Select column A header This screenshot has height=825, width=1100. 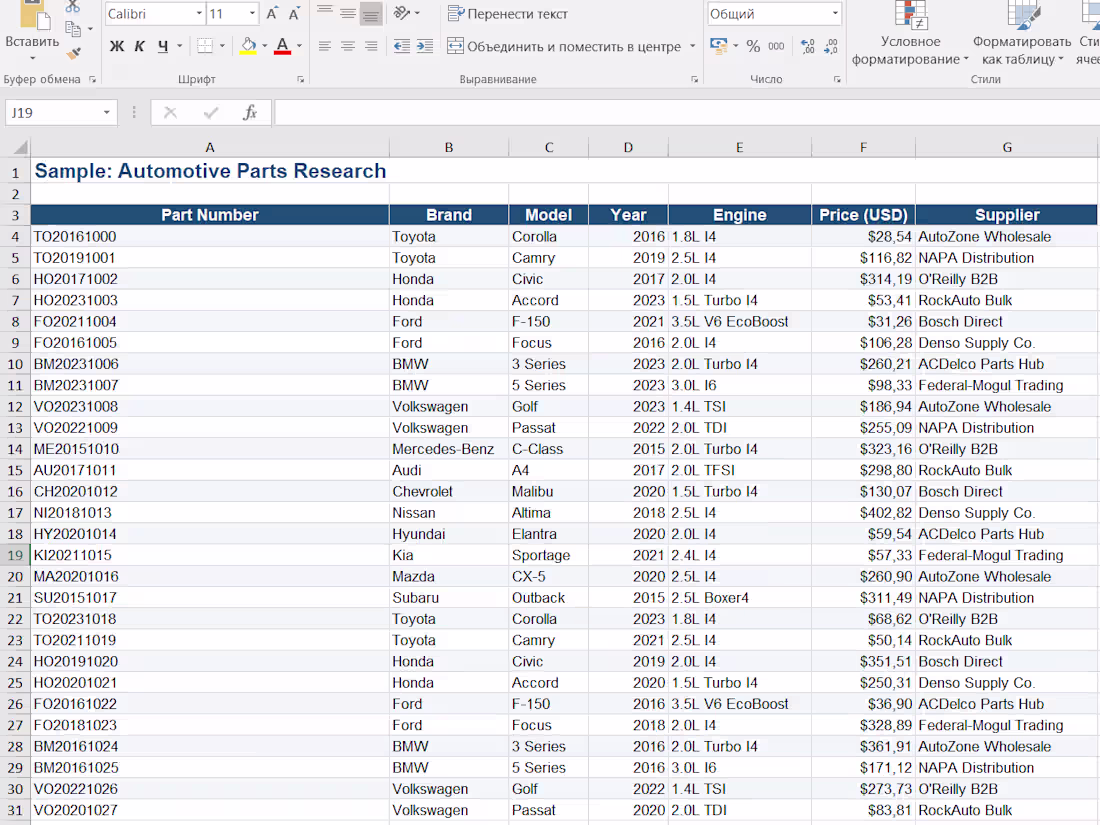210,147
